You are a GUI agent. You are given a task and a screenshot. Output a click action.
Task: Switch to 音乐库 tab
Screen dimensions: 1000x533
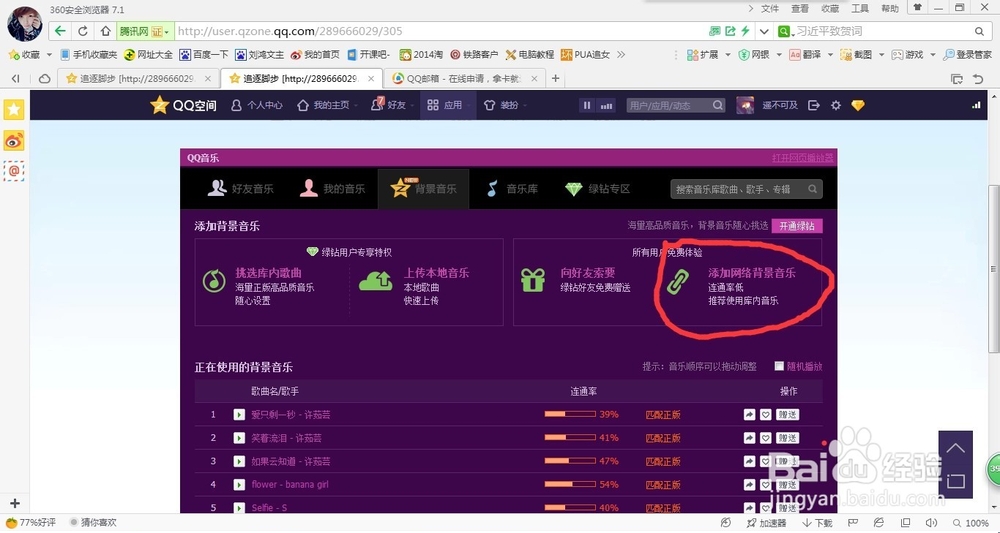pyautogui.click(x=513, y=189)
